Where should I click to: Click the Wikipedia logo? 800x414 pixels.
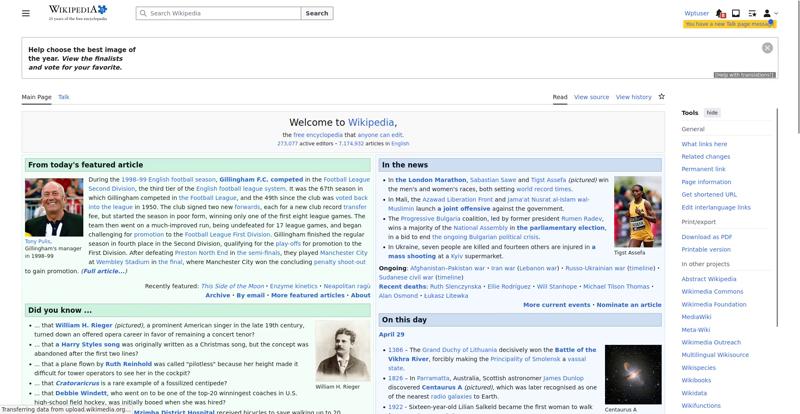point(78,13)
